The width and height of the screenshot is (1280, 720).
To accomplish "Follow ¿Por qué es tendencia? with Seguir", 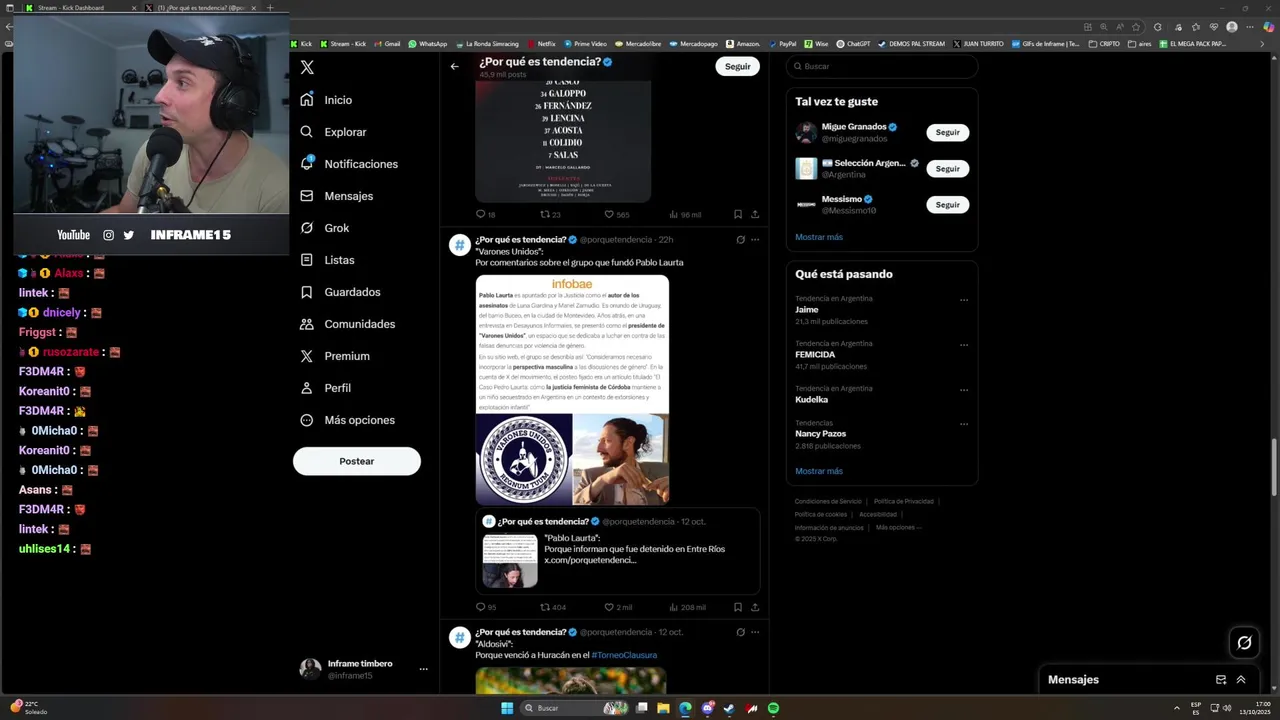I will 737,66.
